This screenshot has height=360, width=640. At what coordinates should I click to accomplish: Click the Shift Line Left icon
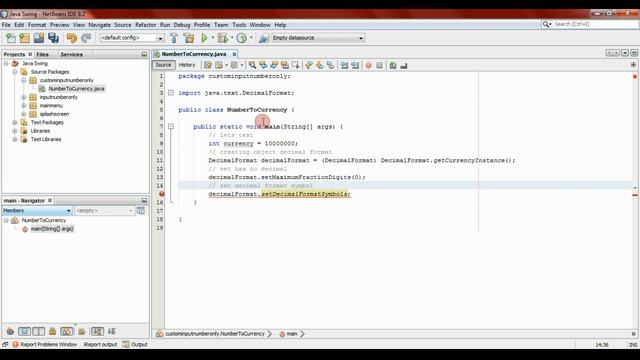[344, 65]
